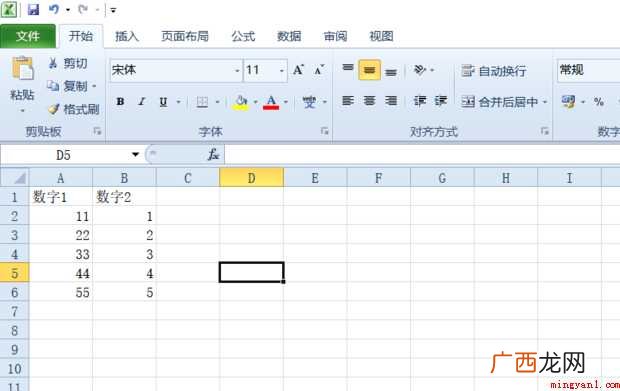Click the Merge & Center (合并后居中) button
This screenshot has height=391, width=620.
(x=500, y=102)
